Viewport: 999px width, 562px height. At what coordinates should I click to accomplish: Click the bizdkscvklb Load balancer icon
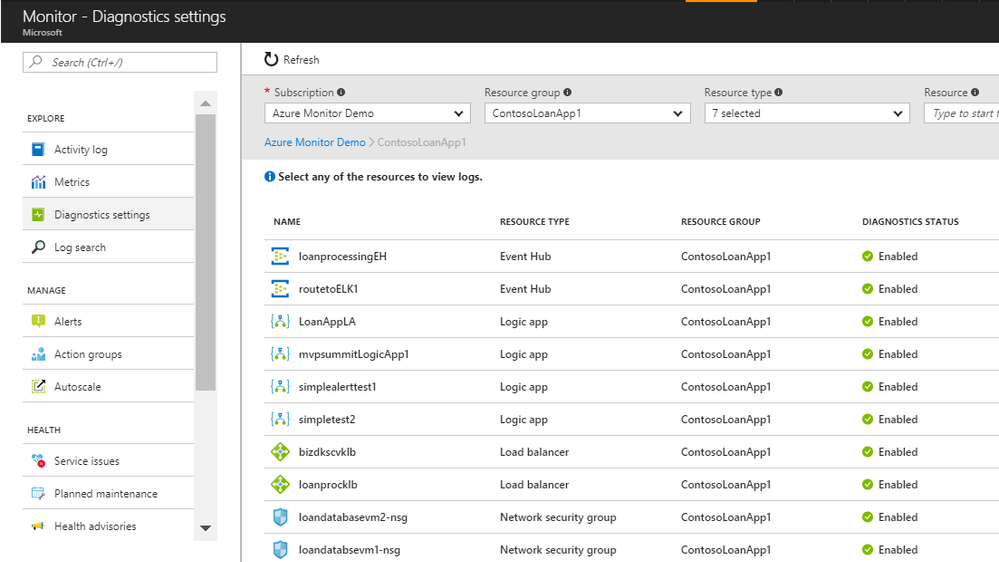pos(280,452)
